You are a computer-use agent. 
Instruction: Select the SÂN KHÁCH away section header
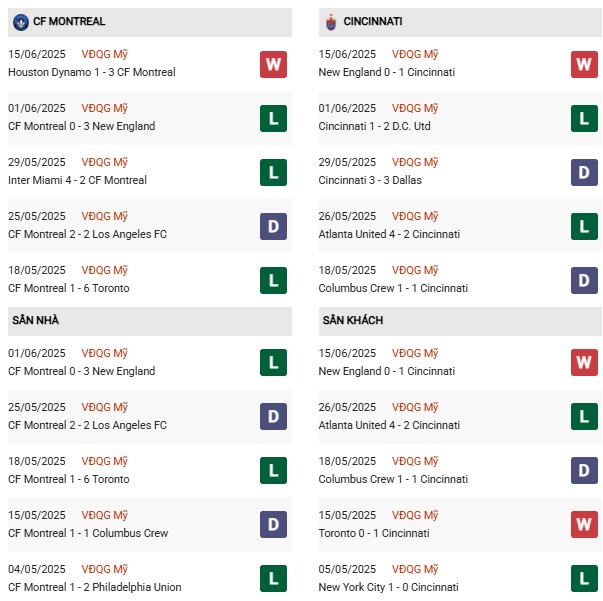460,321
